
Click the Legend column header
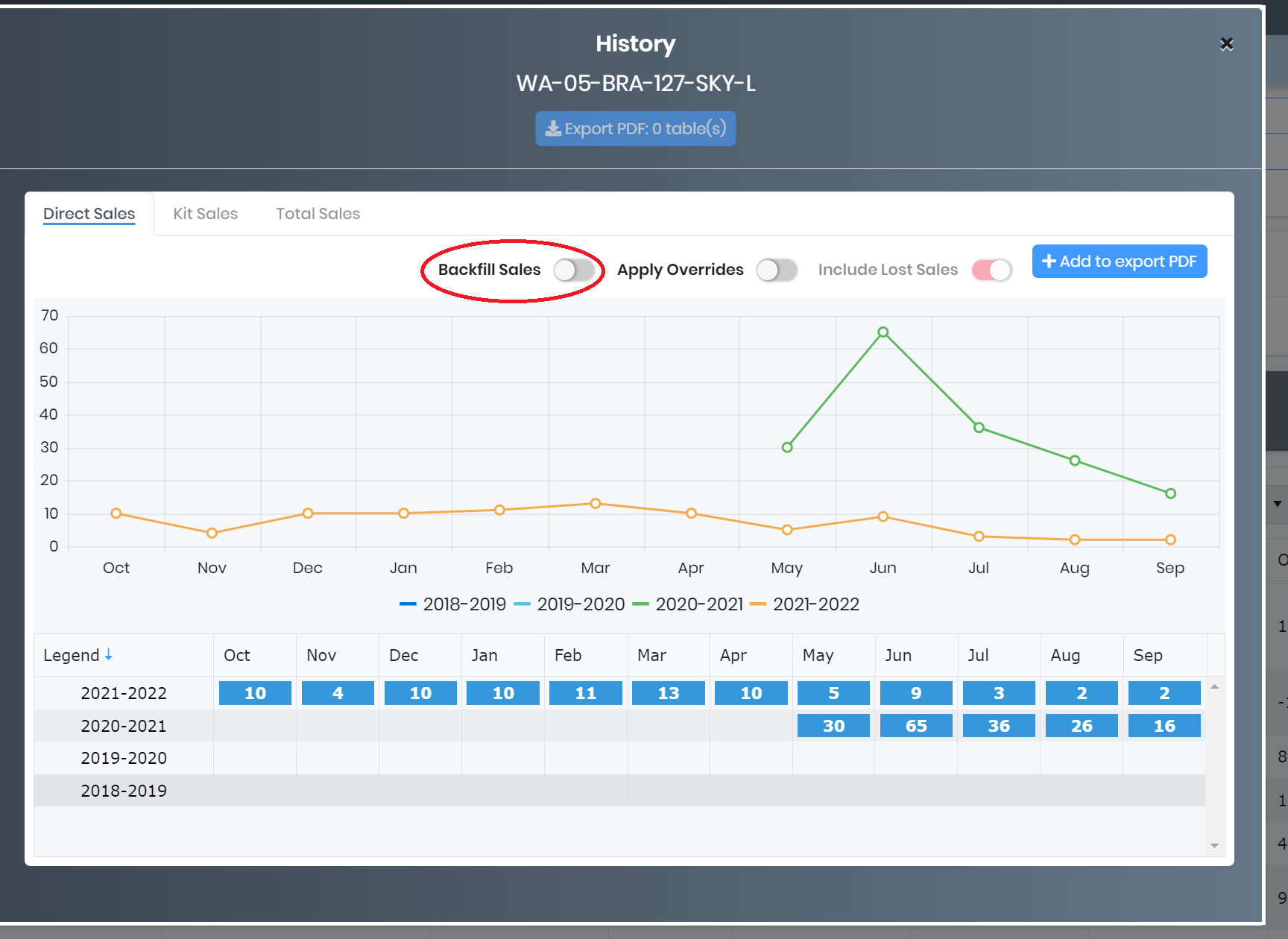124,655
